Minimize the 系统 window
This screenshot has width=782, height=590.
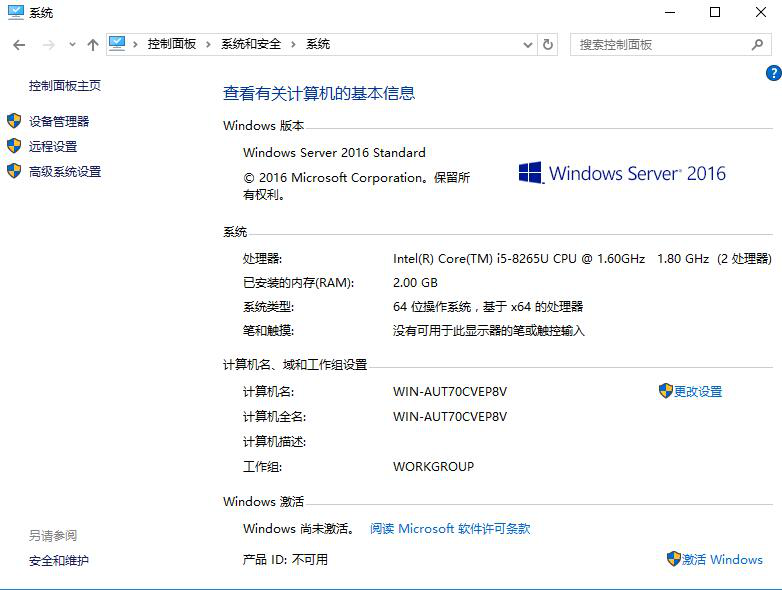(670, 12)
